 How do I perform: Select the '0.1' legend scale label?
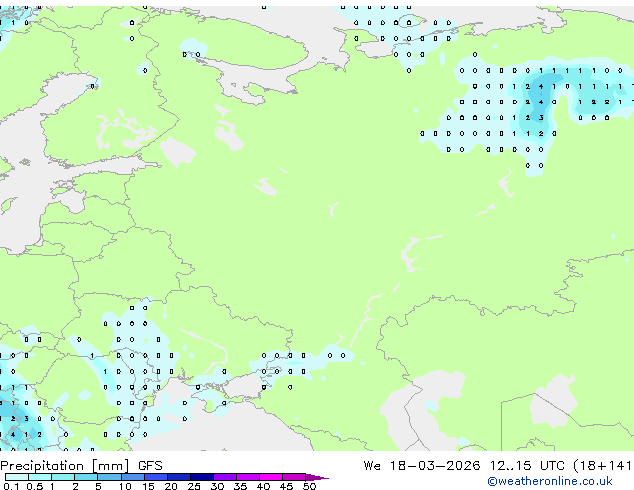[x=11, y=486]
